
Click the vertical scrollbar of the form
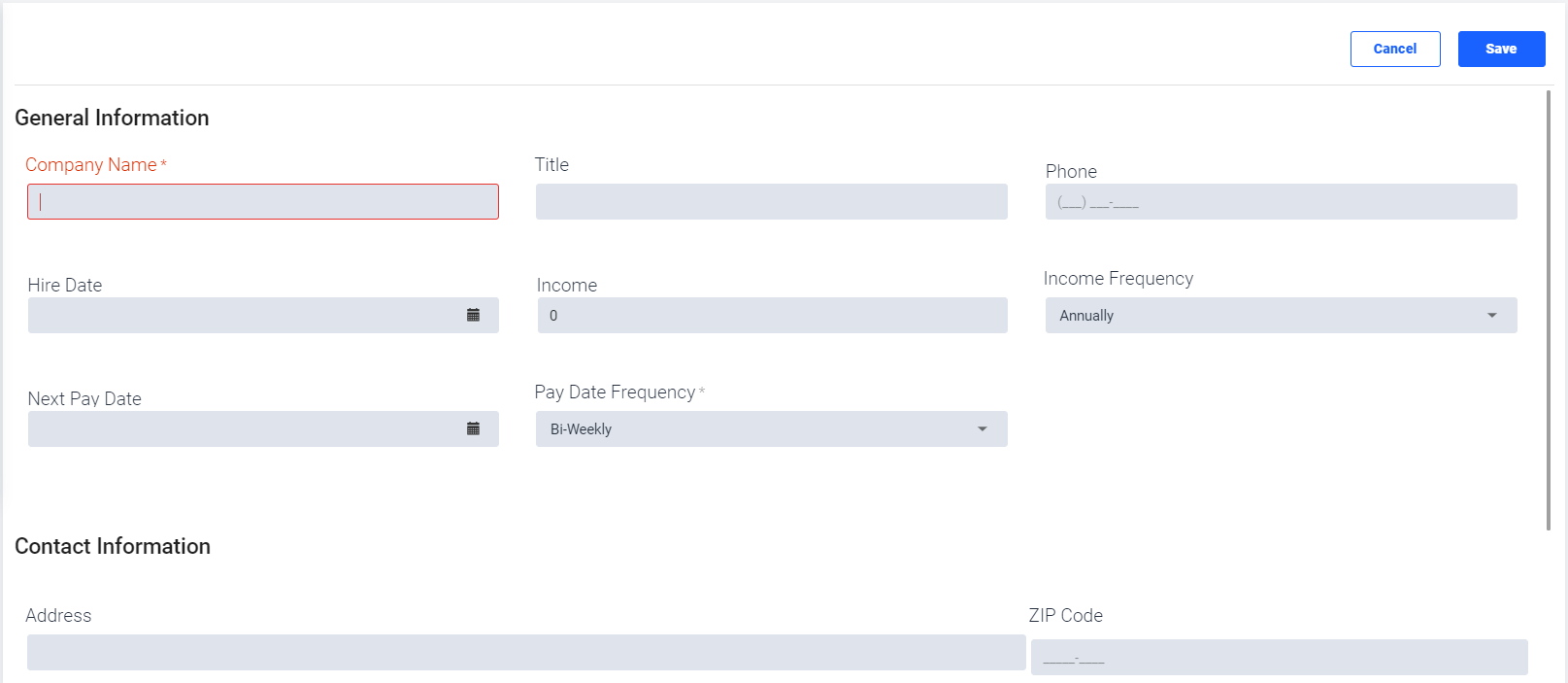(x=1549, y=310)
